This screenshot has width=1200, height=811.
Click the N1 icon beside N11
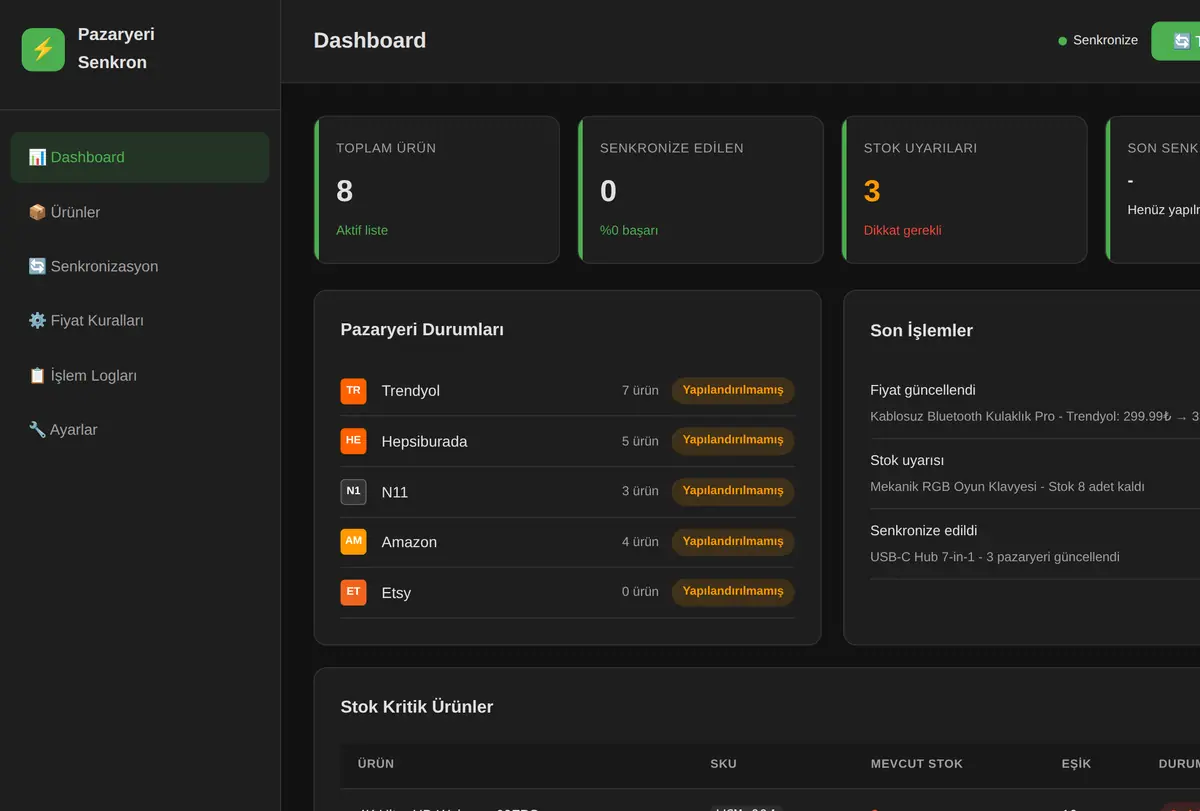(x=353, y=492)
